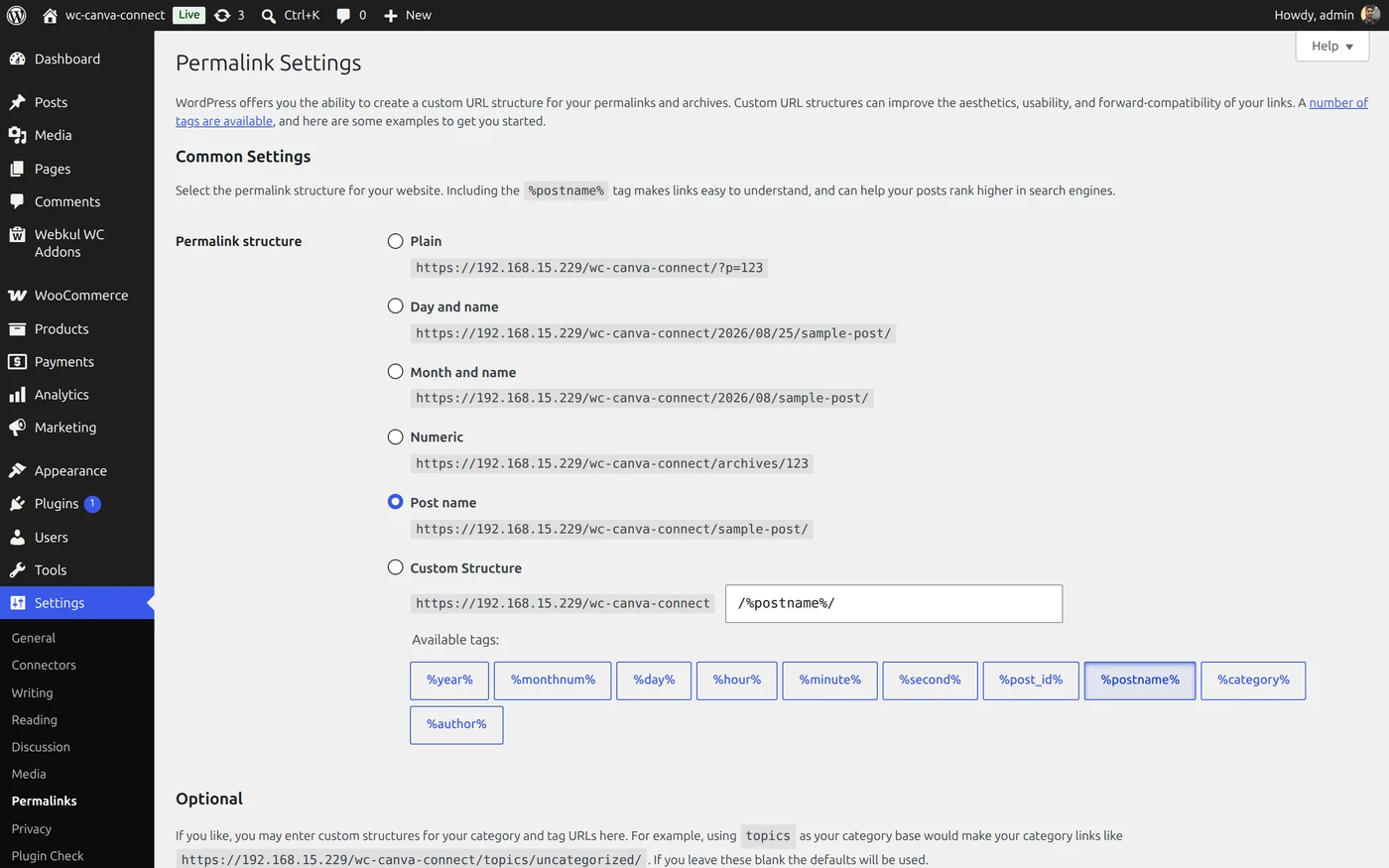Click the Media sidebar icon at top
1389x868 pixels.
(17, 135)
